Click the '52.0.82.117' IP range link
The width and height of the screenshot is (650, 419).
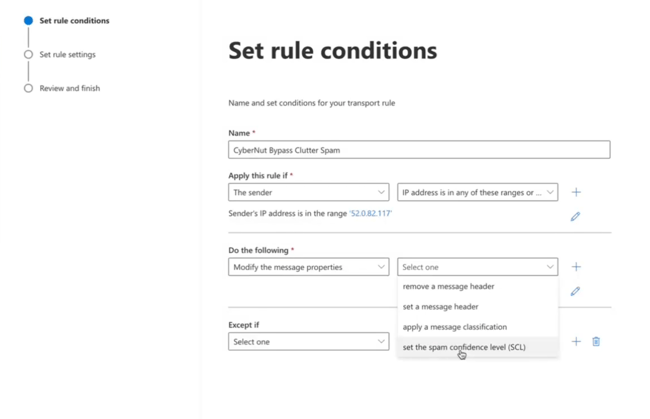point(370,213)
